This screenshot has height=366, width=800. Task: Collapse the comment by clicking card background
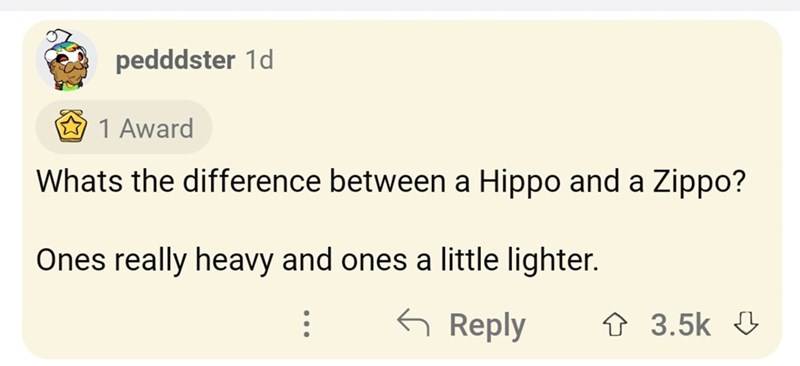(x=510, y=102)
